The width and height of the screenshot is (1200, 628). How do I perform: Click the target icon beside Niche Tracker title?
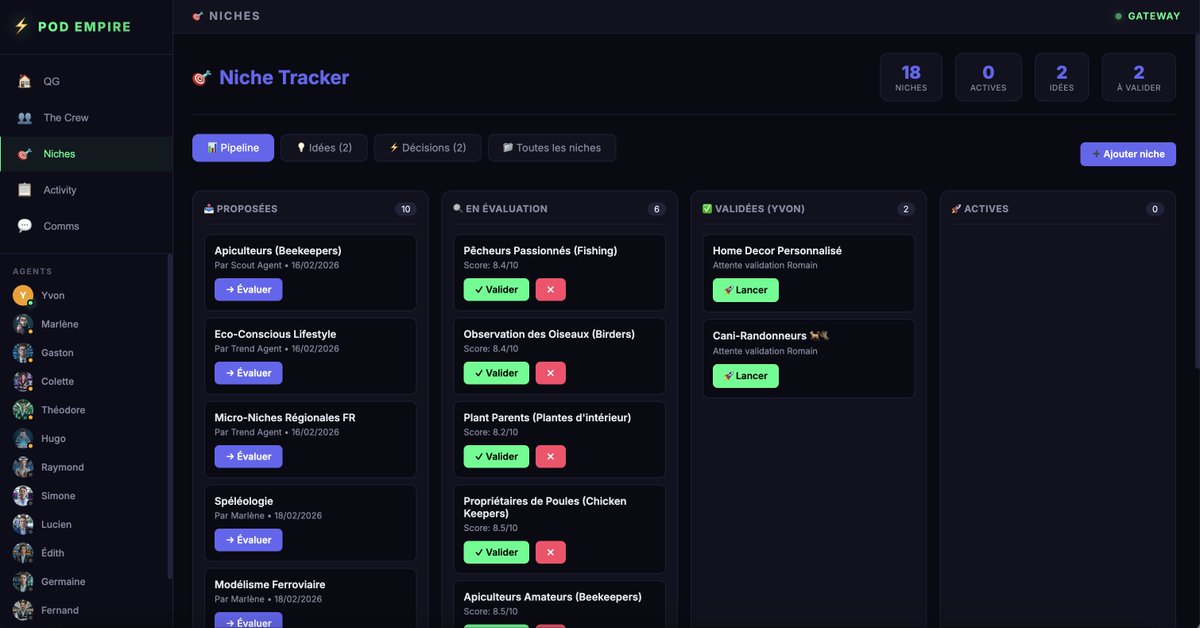tap(201, 78)
